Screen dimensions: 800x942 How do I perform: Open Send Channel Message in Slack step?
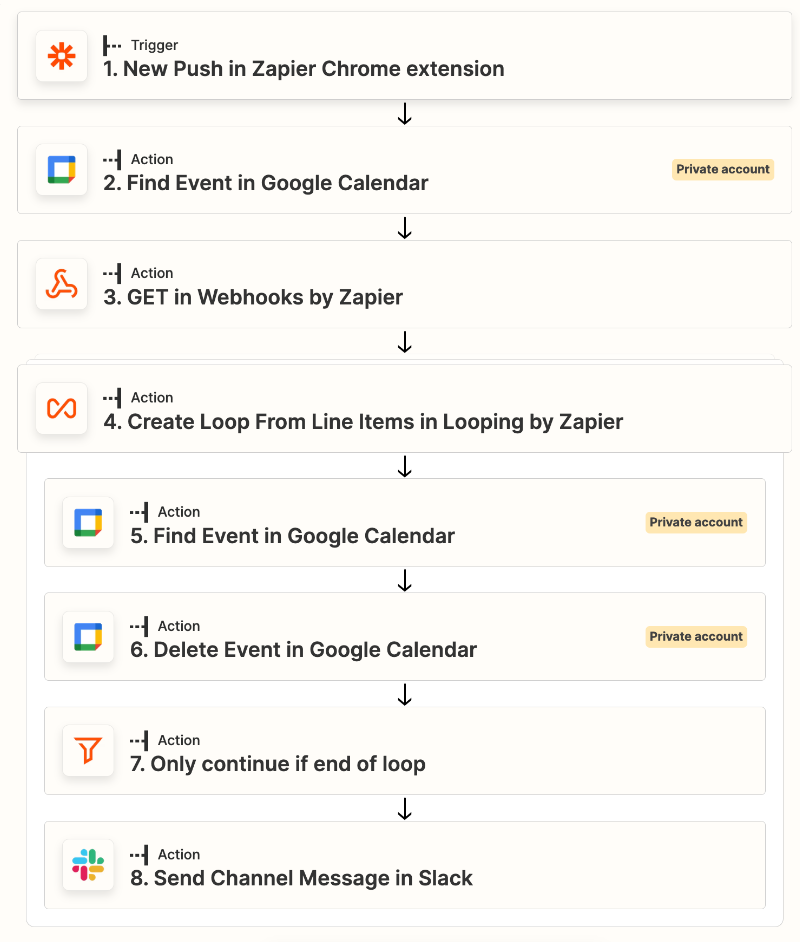313,879
